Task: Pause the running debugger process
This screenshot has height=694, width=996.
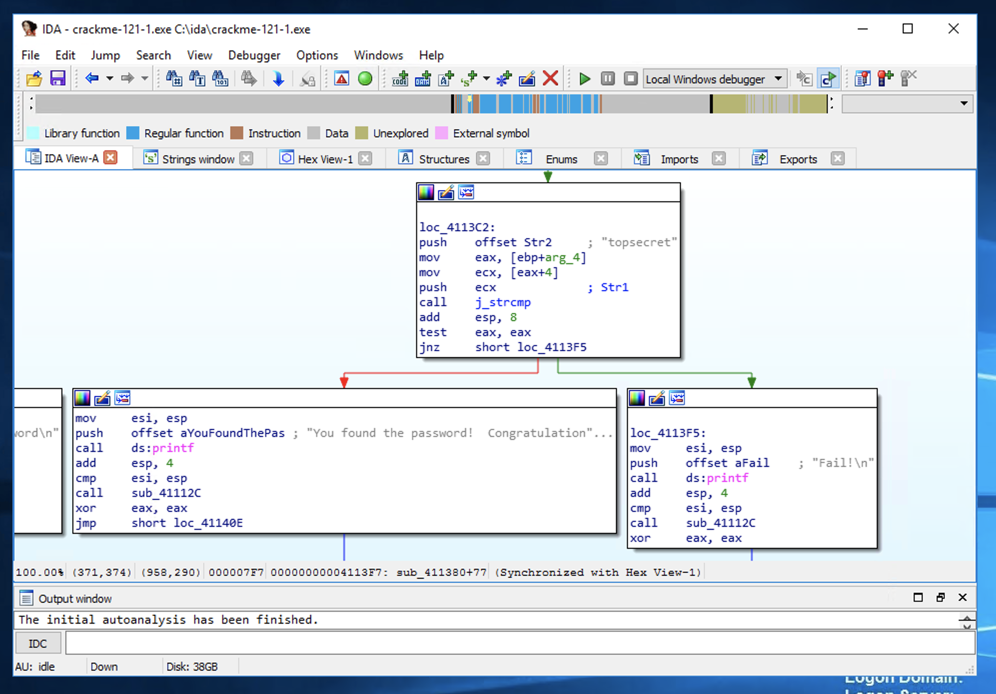Action: 608,79
